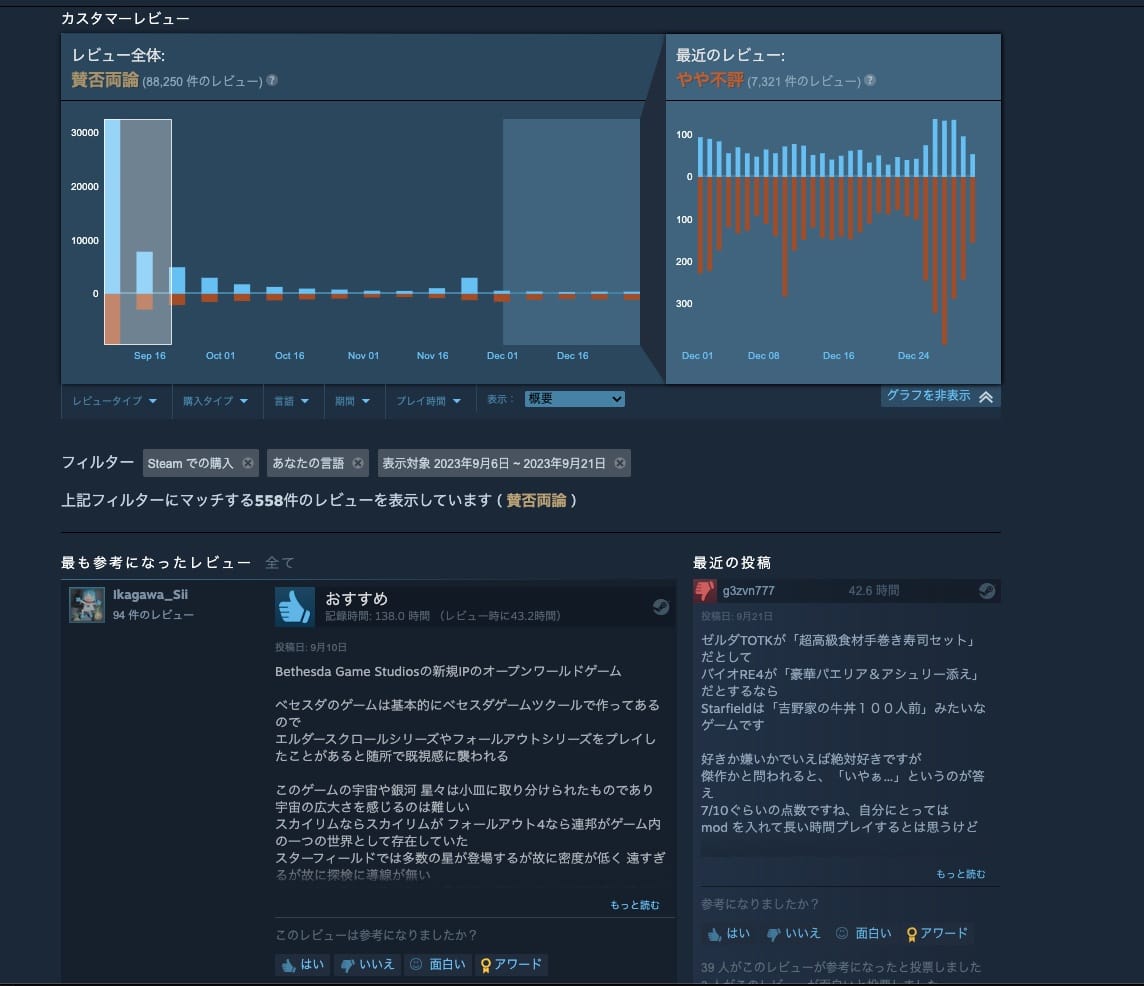The width and height of the screenshot is (1144, 986).
Task: Click the 'やや不評' recent review summary
Action: pos(710,80)
